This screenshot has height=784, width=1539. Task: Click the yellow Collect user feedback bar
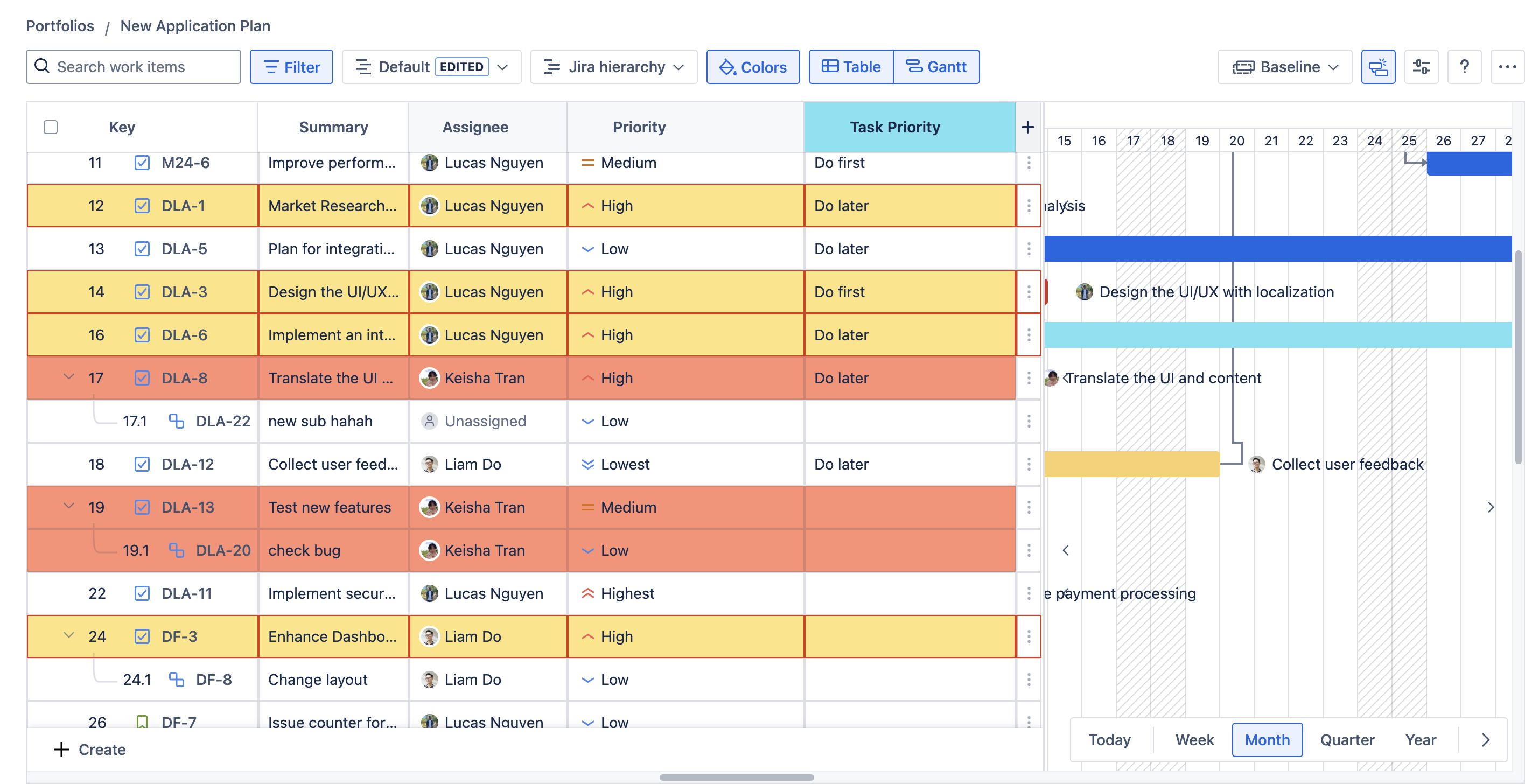pos(1131,464)
